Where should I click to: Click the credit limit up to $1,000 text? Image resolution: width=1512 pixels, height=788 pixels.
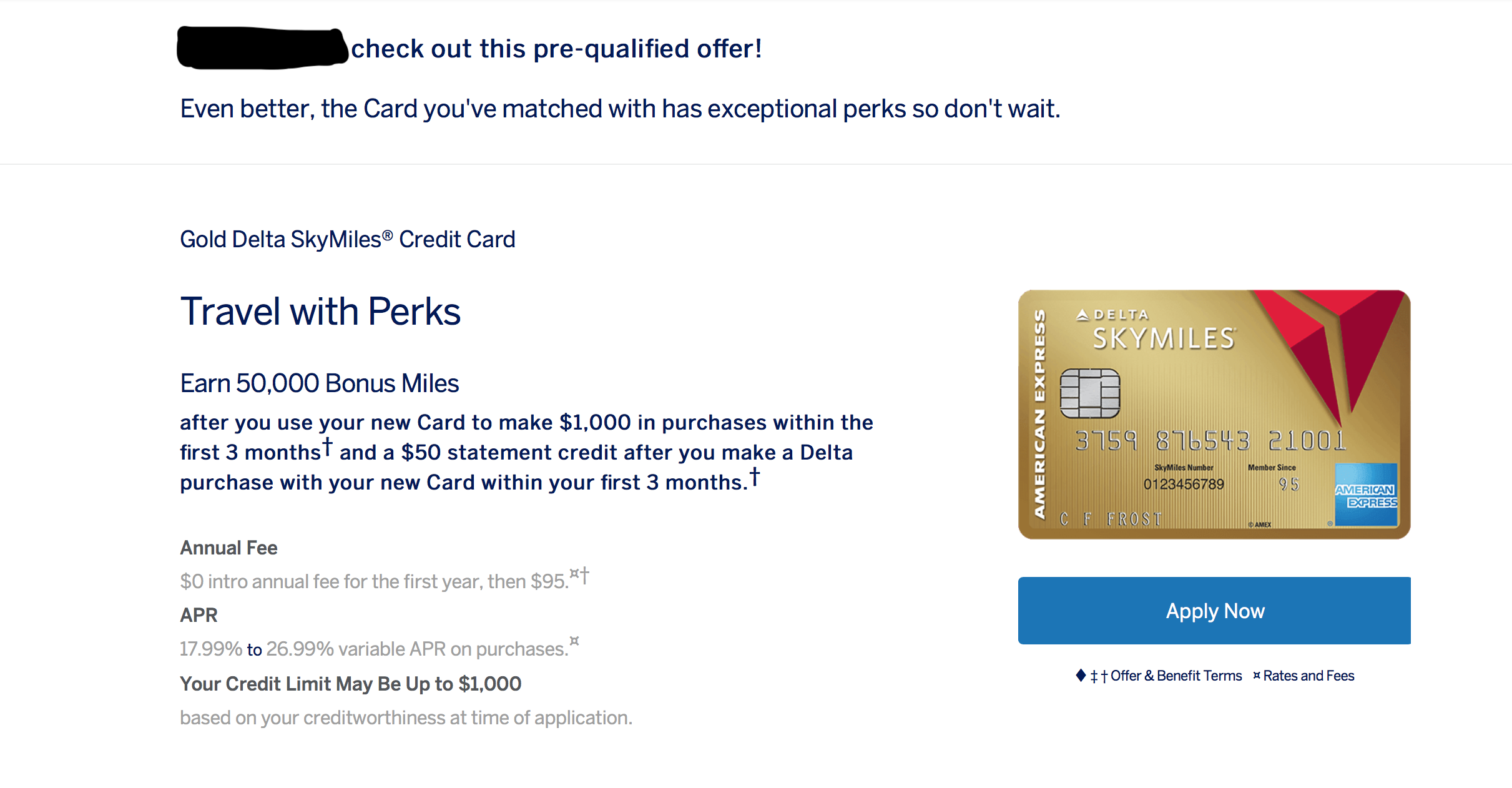click(x=350, y=684)
